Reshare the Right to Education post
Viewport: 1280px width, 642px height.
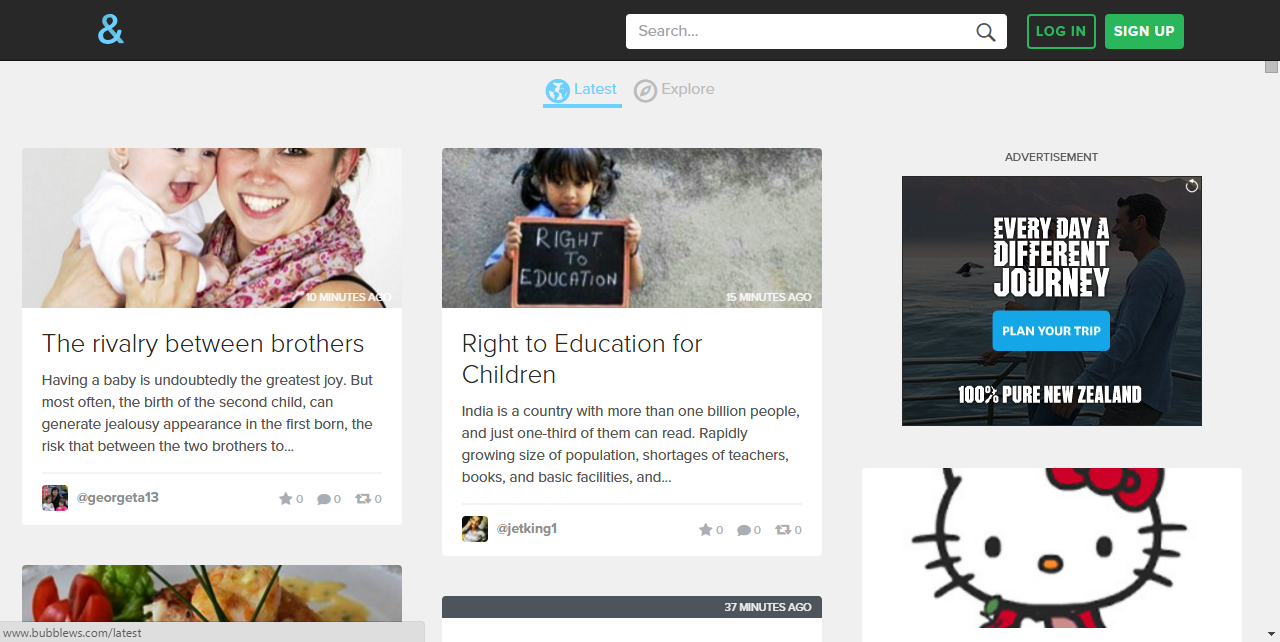pyautogui.click(x=783, y=530)
